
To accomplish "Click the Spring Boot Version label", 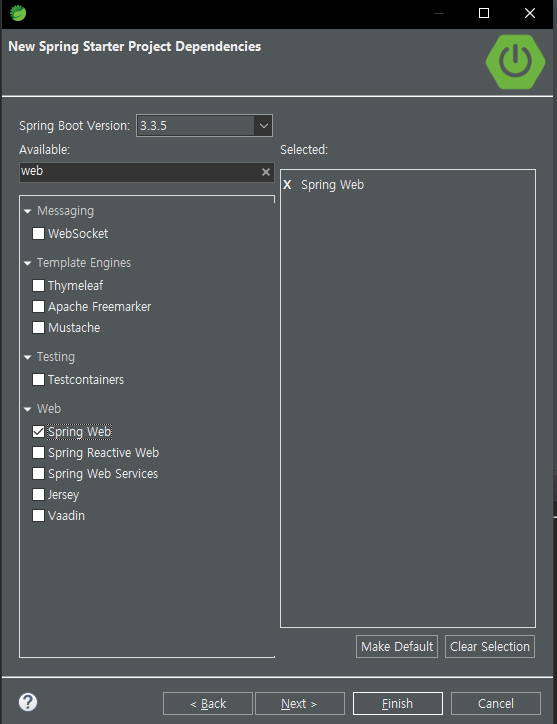I will tap(74, 126).
